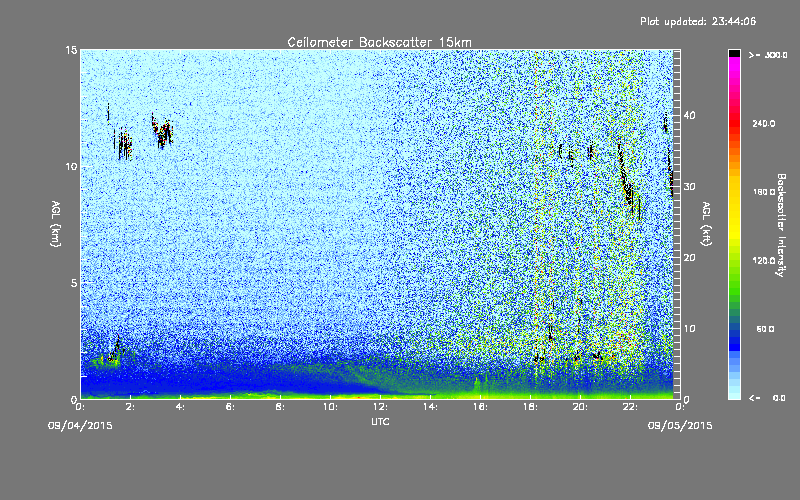Click the start date "09/04/2015"

click(80, 426)
